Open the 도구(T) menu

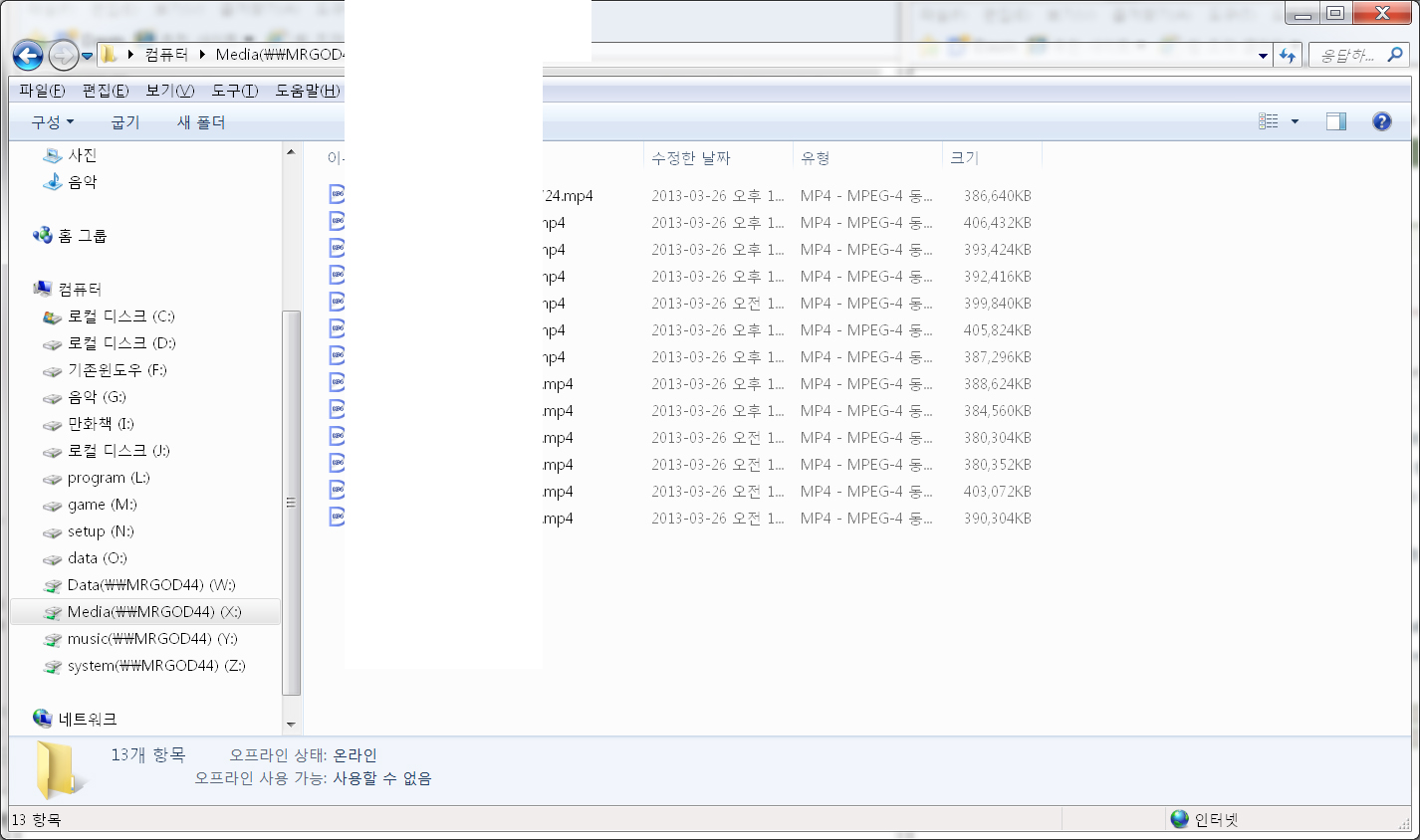235,91
